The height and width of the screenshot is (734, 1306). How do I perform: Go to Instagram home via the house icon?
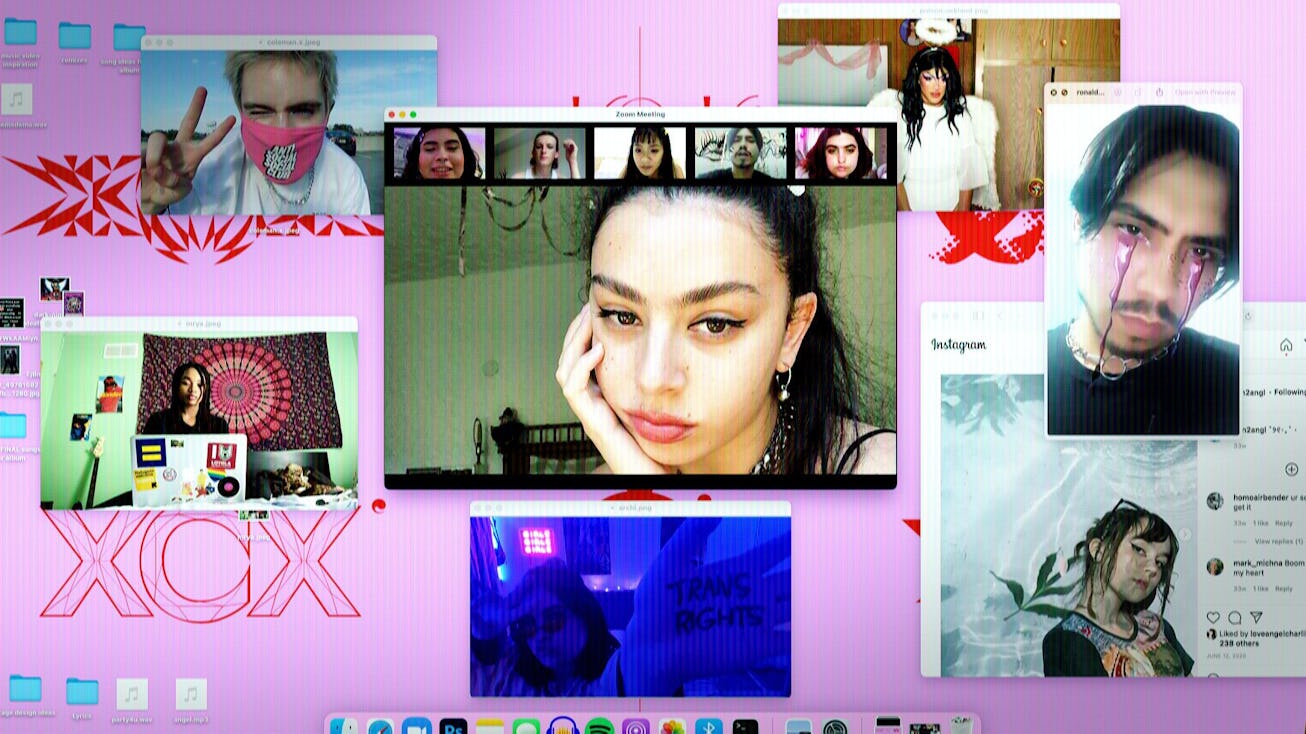pos(1286,345)
